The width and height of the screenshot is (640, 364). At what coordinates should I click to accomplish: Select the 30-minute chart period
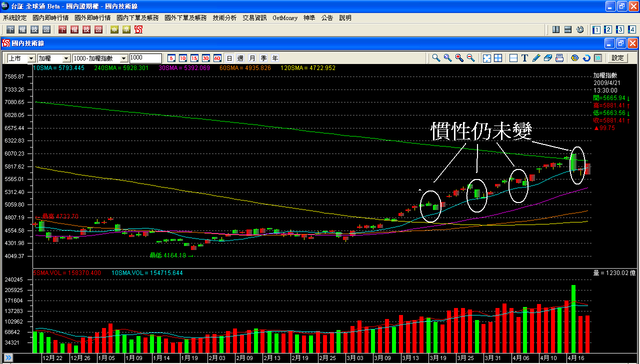[x=206, y=58]
